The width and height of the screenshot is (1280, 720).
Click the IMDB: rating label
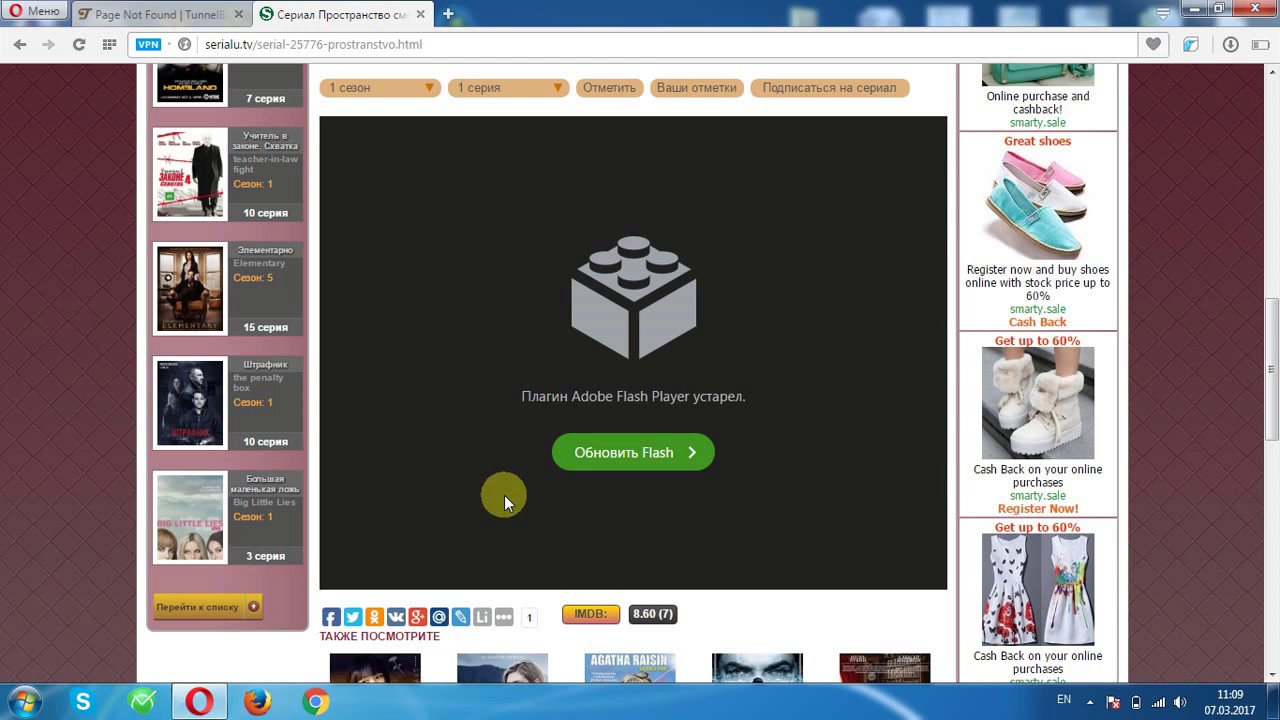point(591,614)
